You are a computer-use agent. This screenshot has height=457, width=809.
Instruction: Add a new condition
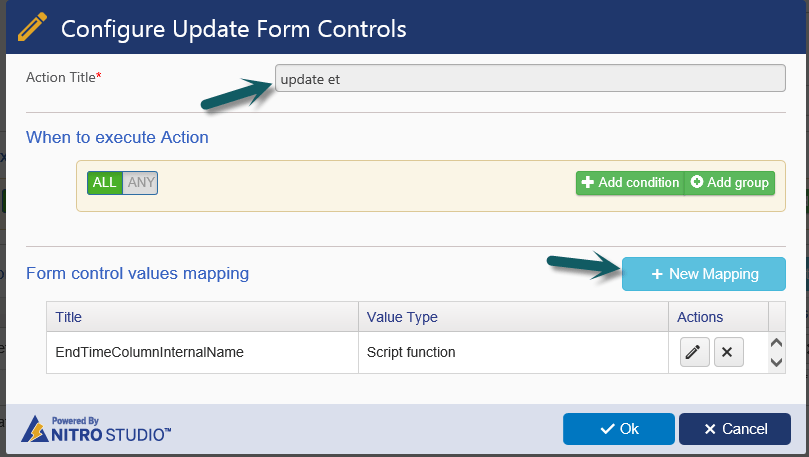(630, 183)
